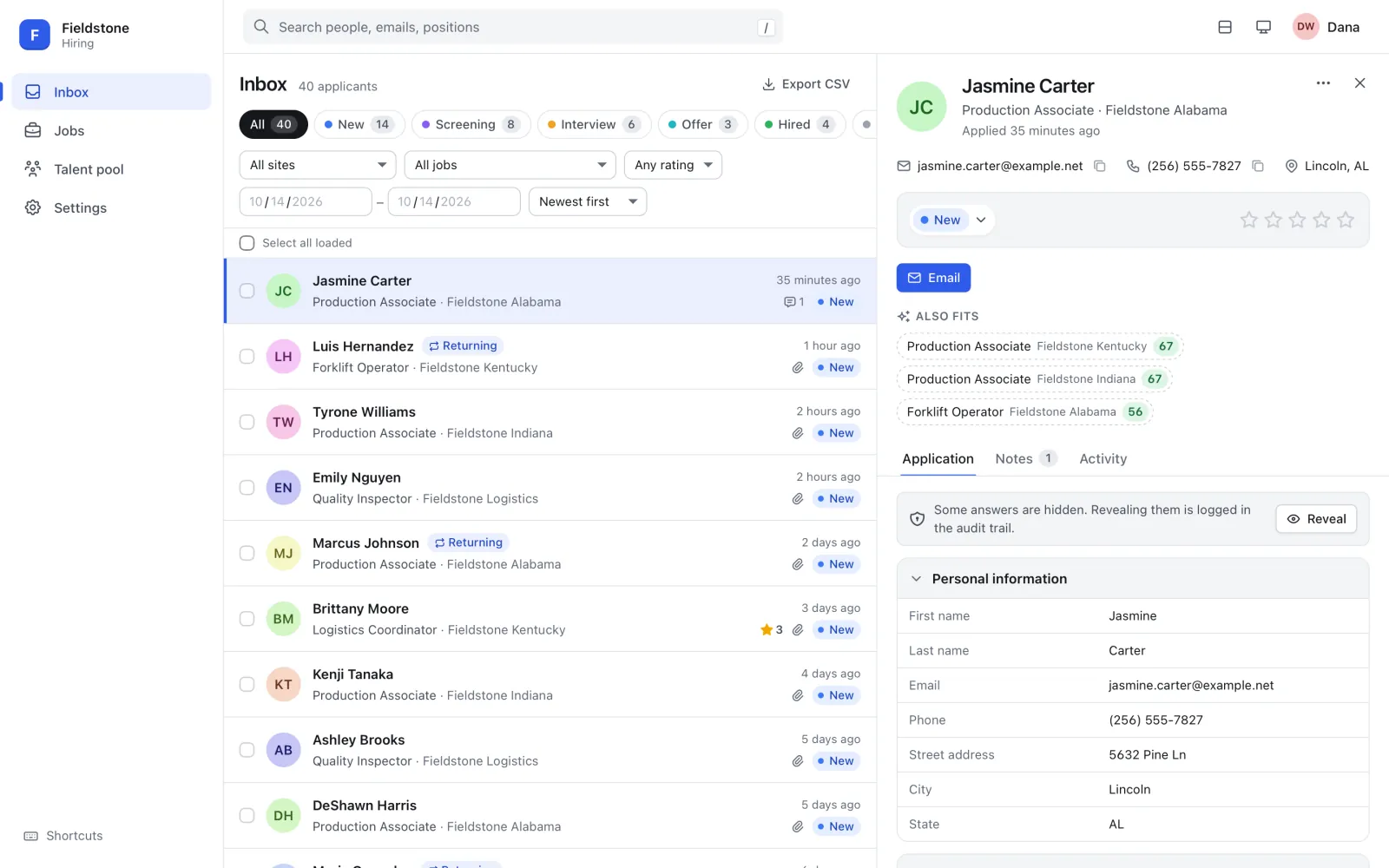Viewport: 1389px width, 868px height.
Task: Filter by the Offer 3 tab
Action: [702, 124]
